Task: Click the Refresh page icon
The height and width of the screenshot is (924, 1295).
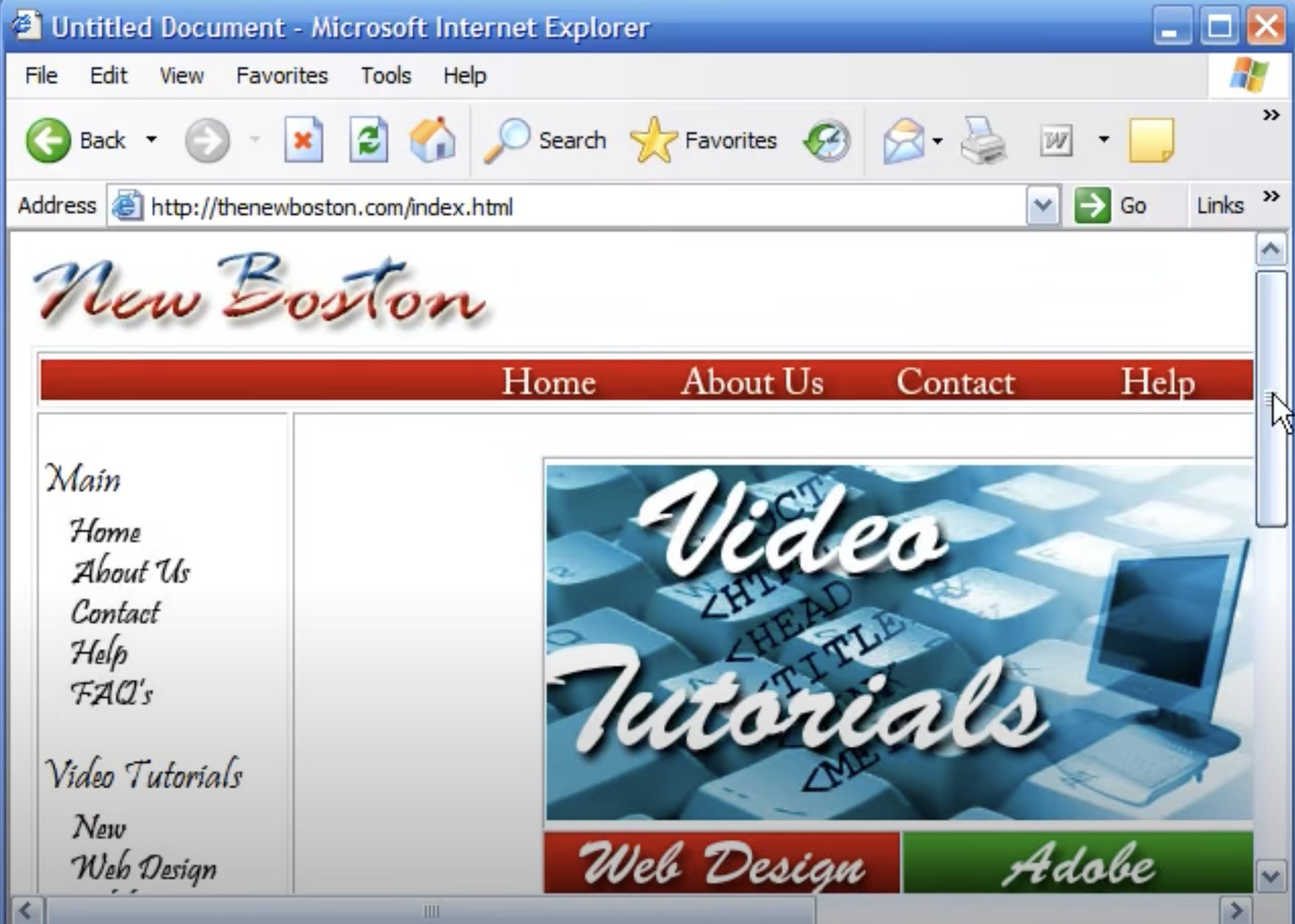Action: tap(369, 140)
